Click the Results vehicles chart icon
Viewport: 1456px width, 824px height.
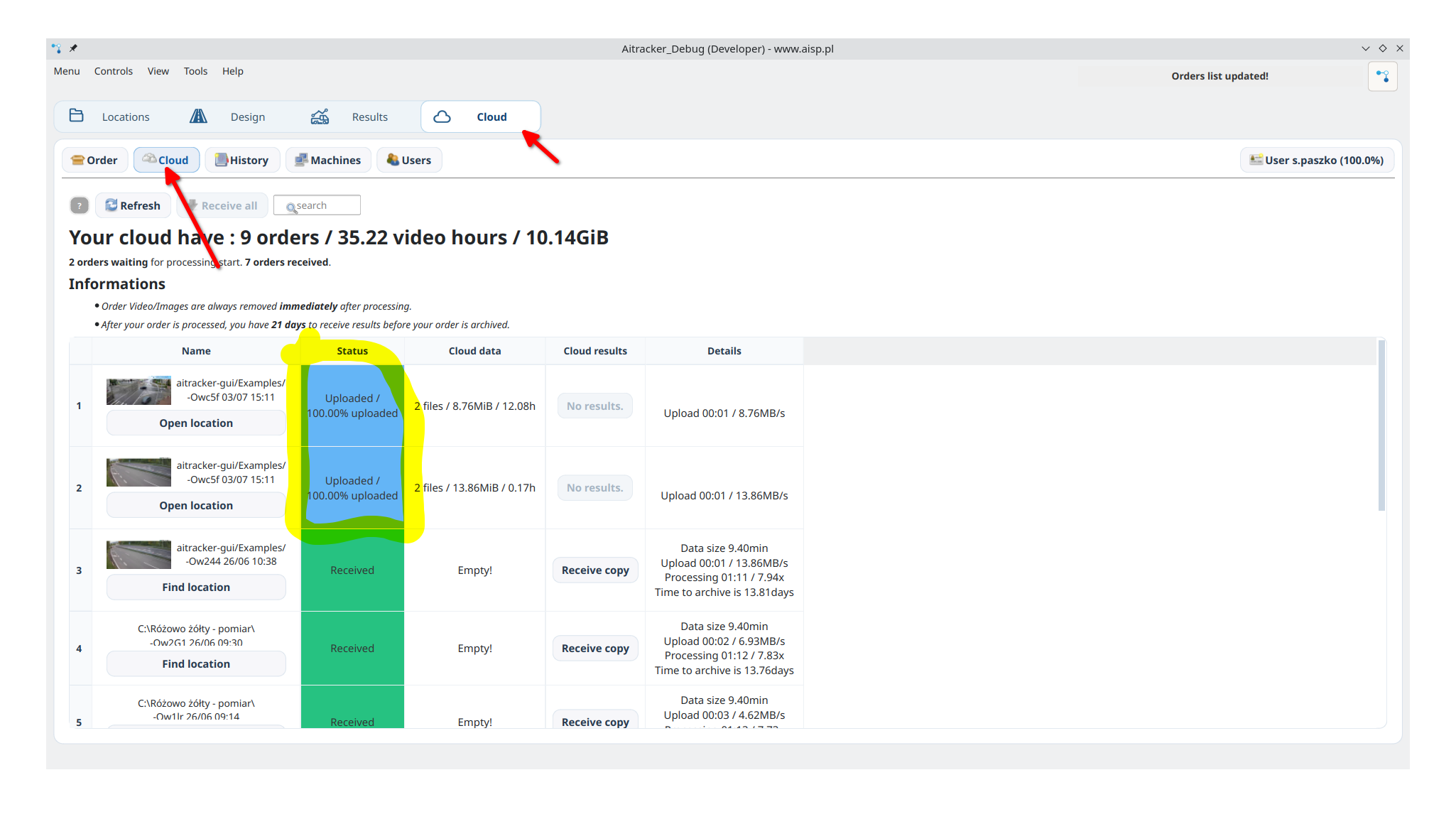[x=320, y=116]
